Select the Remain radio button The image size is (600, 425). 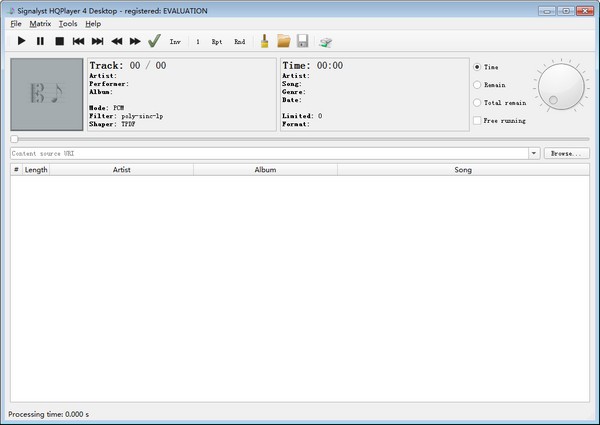point(477,85)
